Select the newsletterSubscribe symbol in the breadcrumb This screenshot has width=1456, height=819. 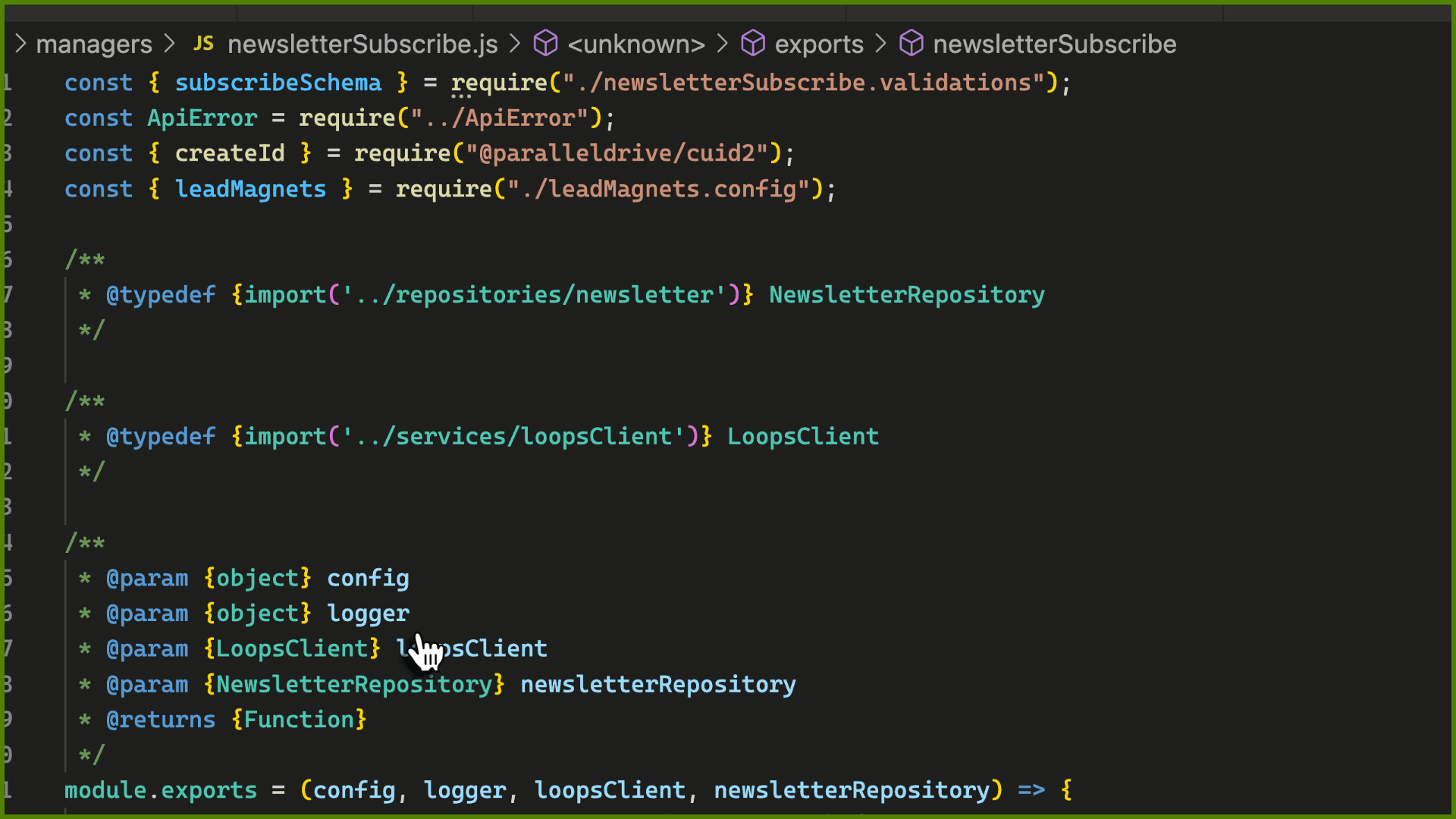click(1054, 43)
